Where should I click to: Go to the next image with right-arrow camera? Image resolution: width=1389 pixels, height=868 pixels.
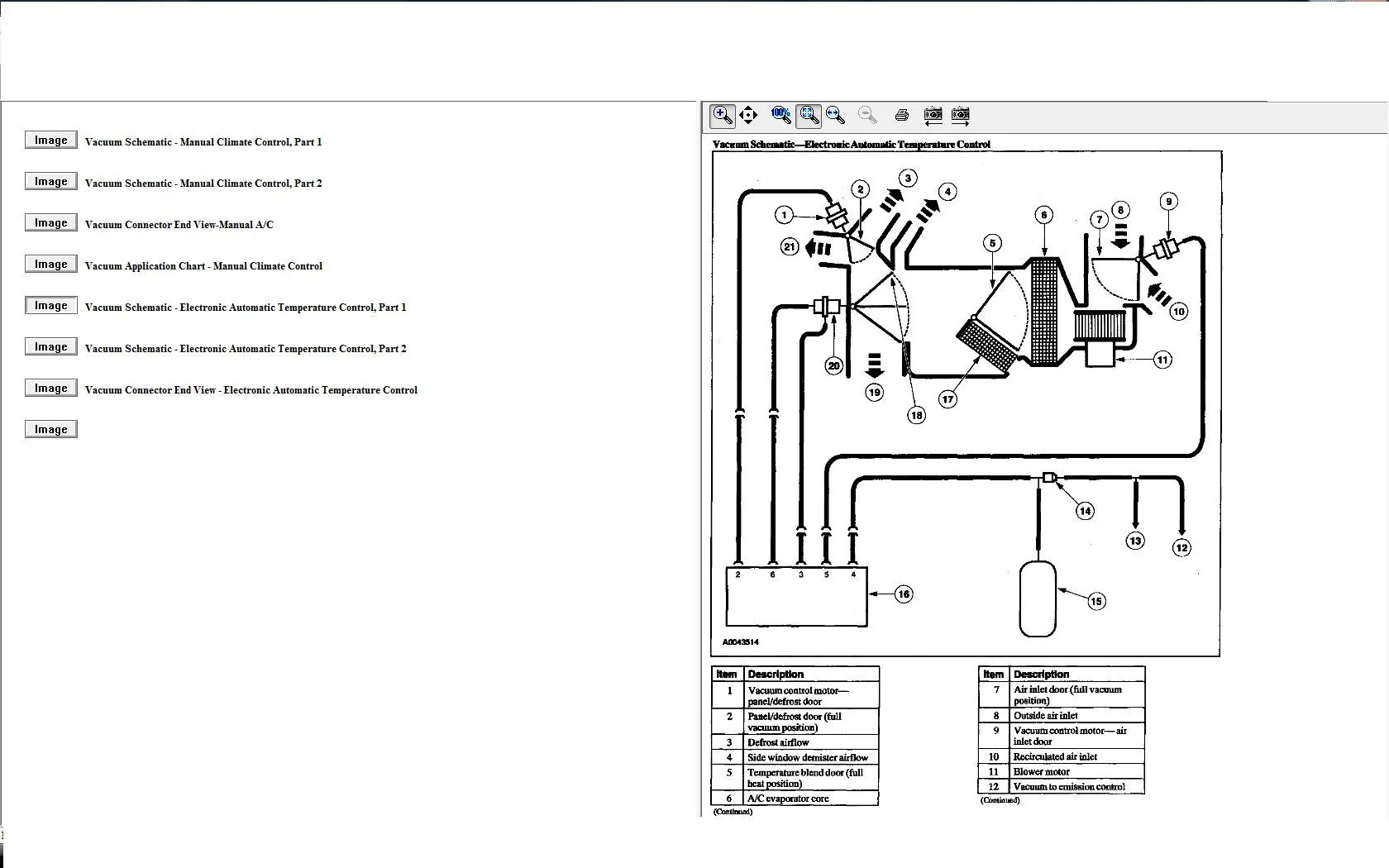[x=960, y=116]
